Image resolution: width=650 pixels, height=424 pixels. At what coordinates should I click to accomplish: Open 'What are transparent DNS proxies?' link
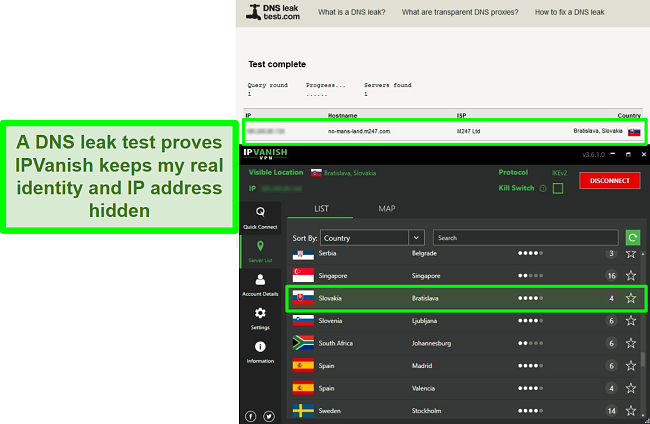(460, 12)
